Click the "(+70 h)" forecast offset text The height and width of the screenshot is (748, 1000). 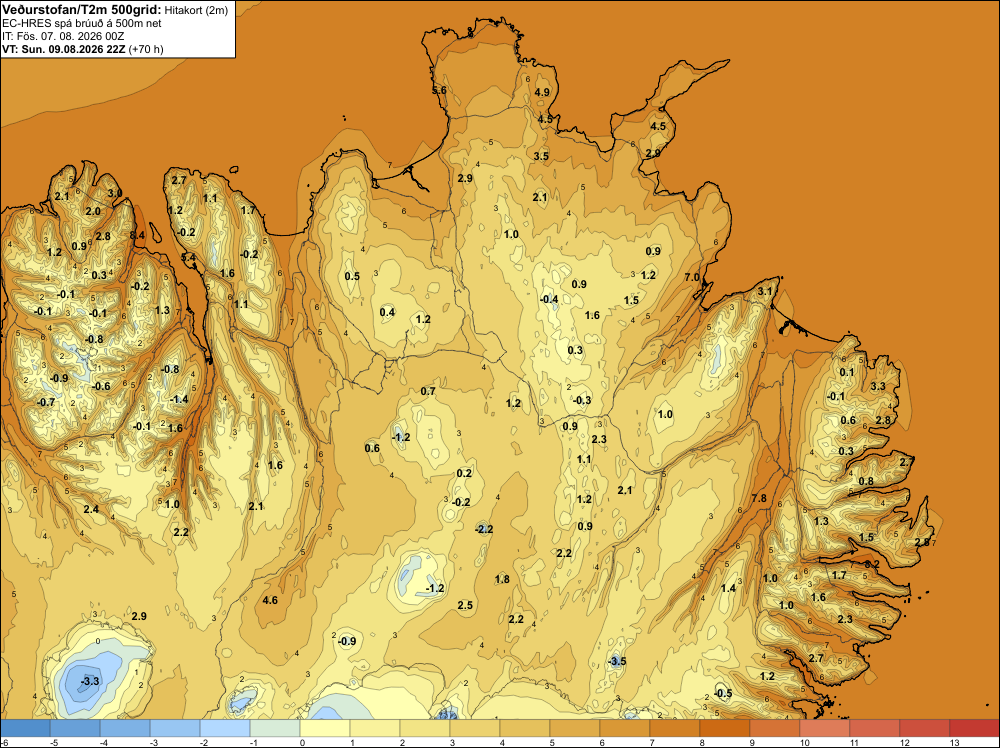[x=146, y=49]
